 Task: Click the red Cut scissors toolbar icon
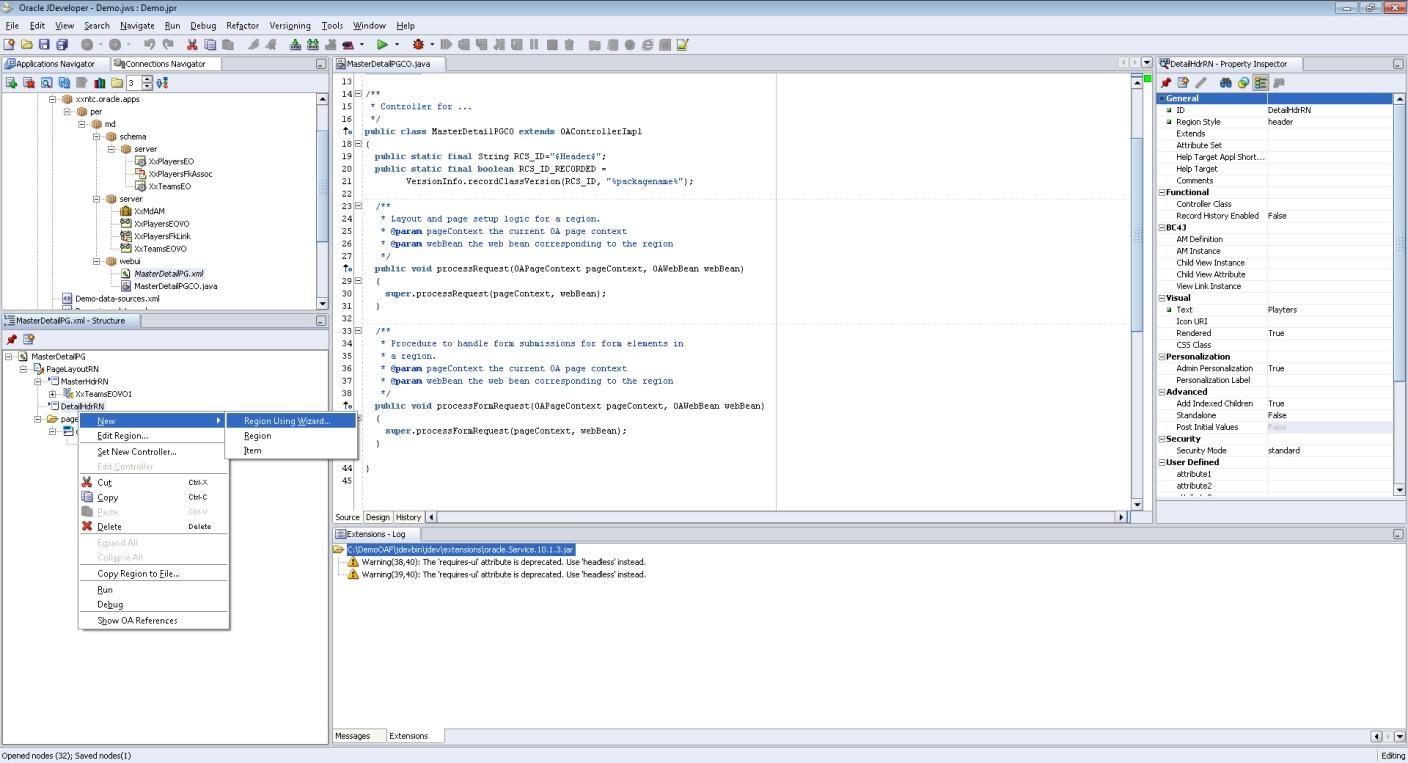point(192,45)
